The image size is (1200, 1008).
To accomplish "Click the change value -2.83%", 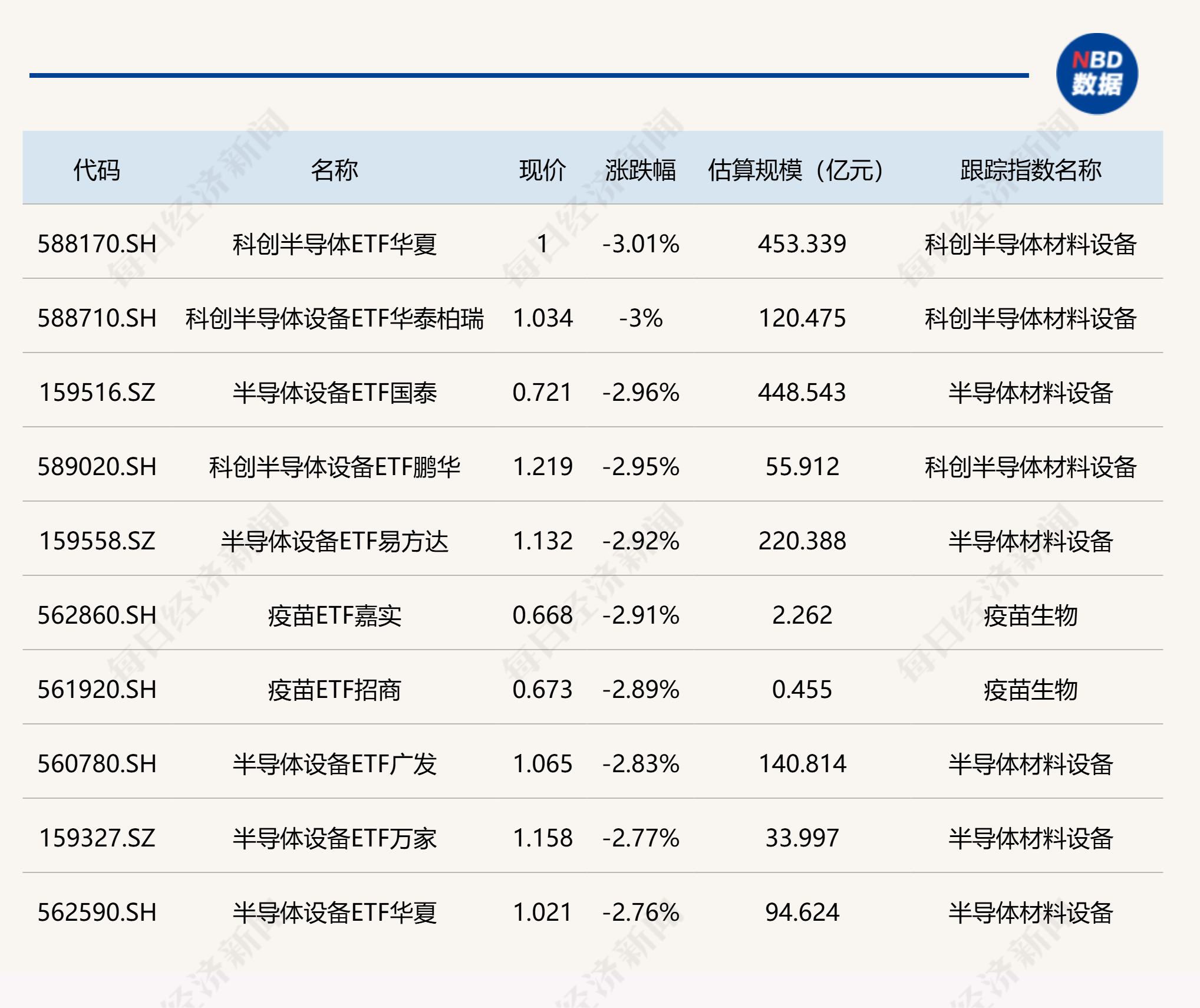I will (x=641, y=764).
